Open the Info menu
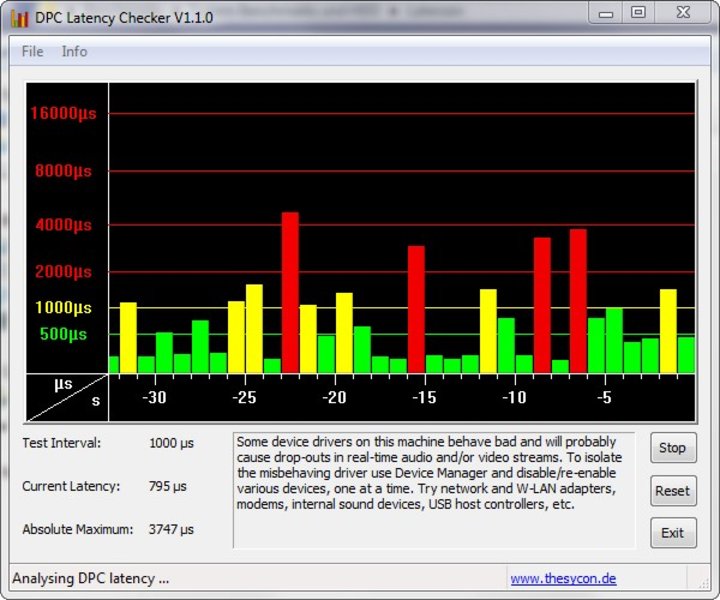 (x=74, y=51)
